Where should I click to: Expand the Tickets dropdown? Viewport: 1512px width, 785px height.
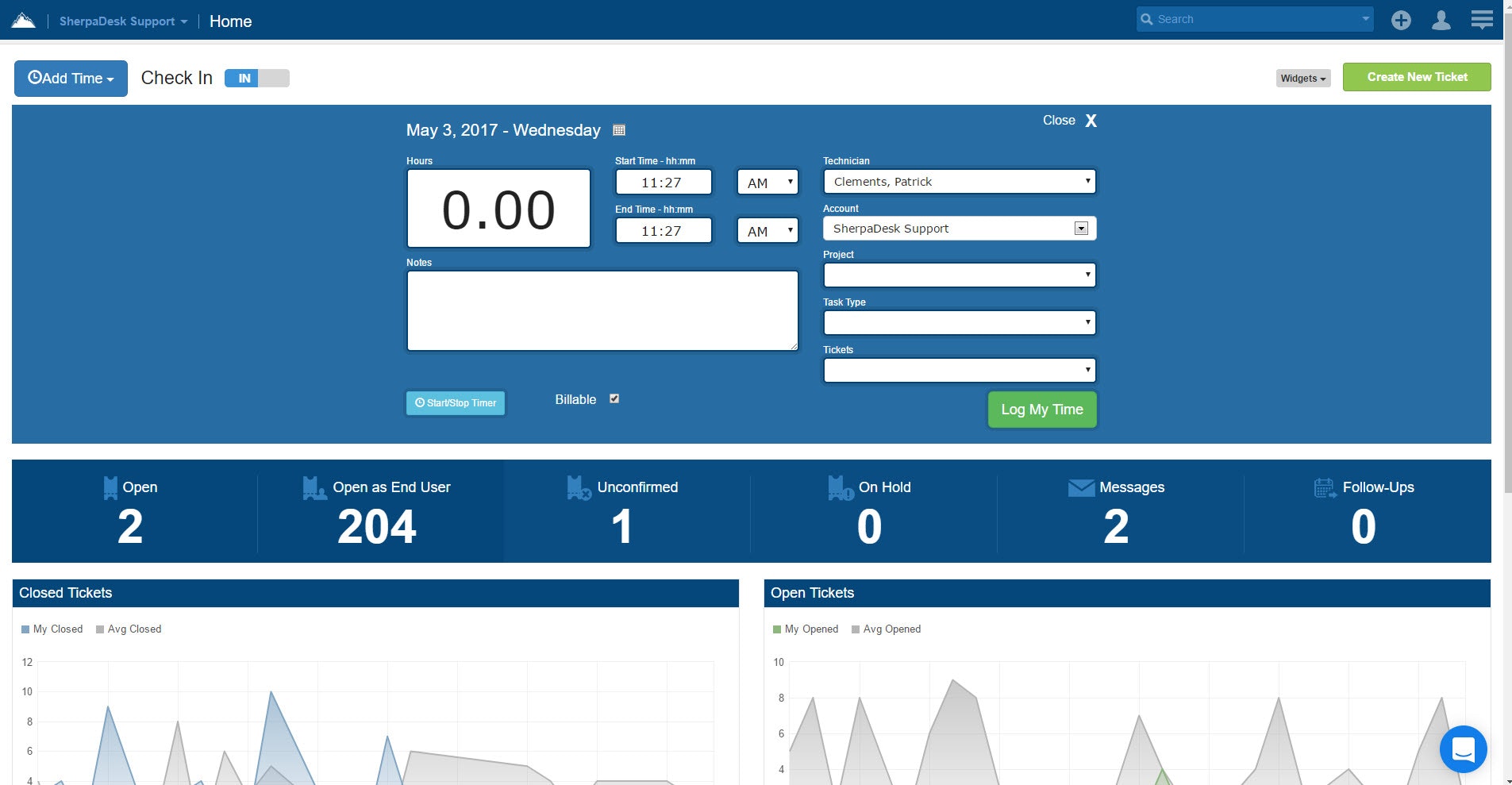[960, 370]
